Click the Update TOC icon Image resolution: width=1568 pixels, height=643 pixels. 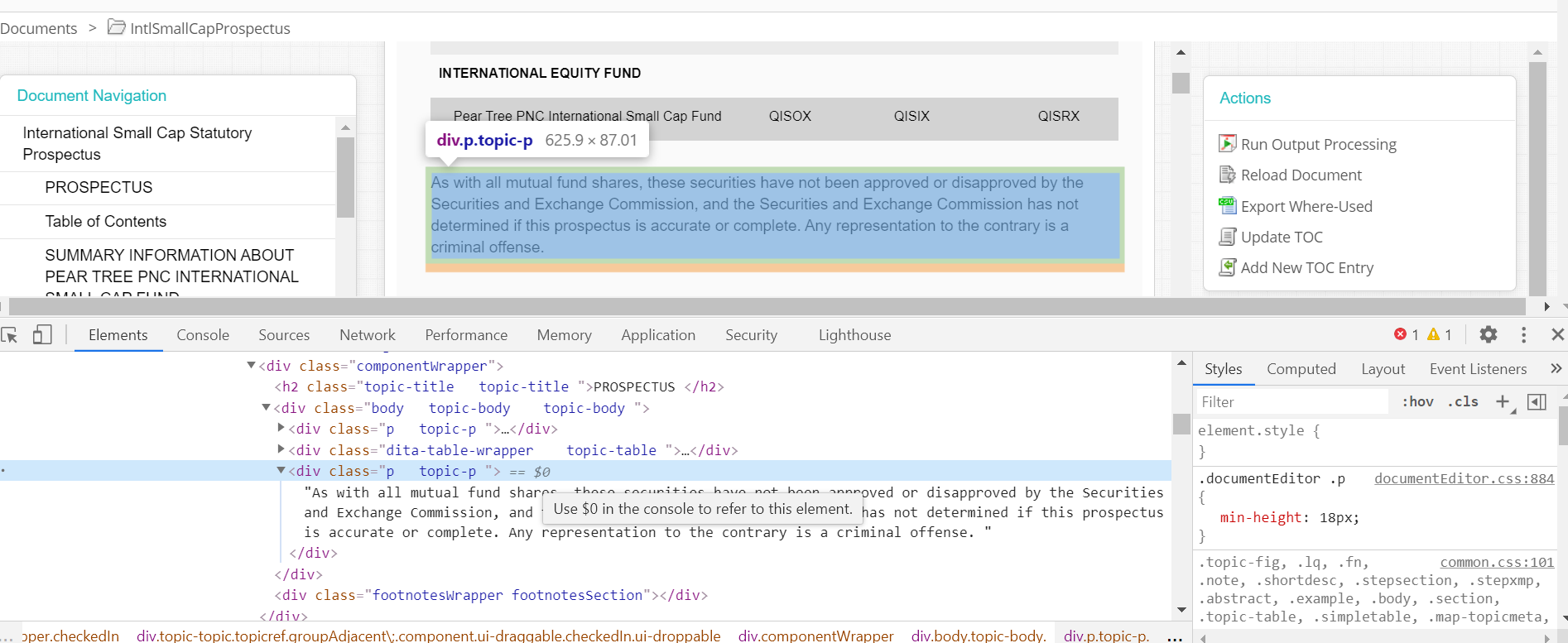pyautogui.click(x=1227, y=237)
